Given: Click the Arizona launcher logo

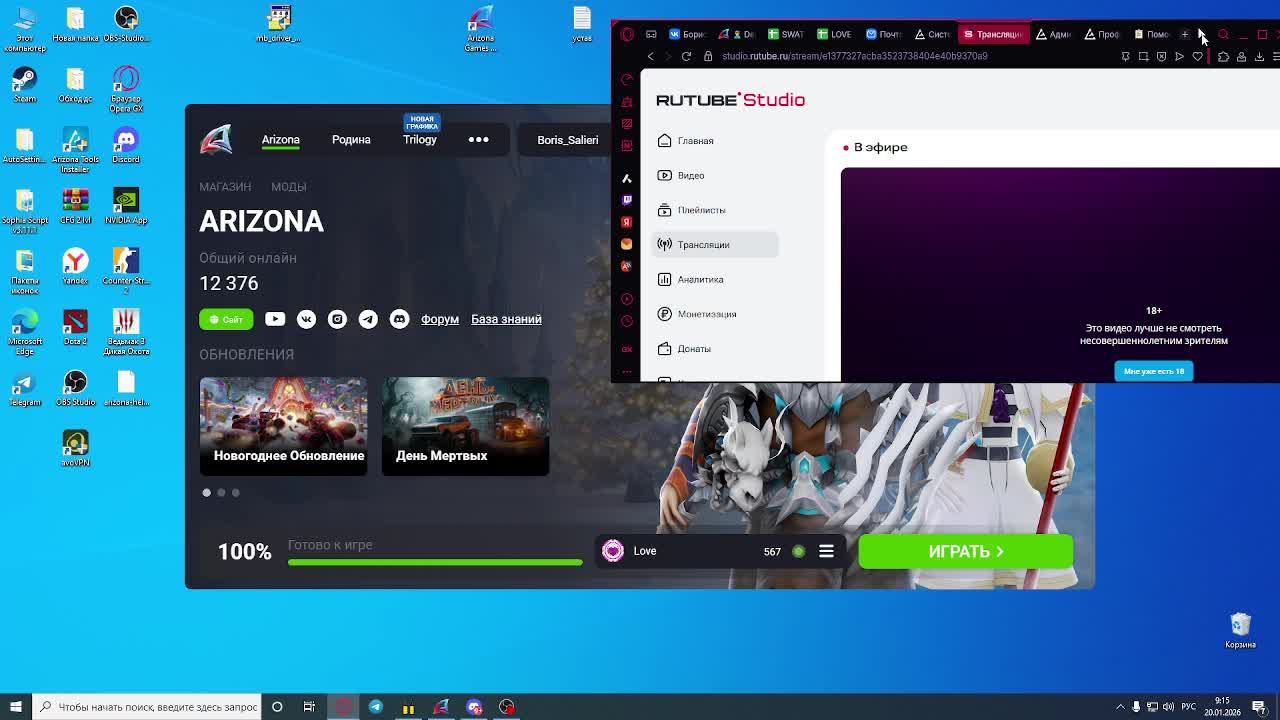Looking at the screenshot, I should [x=215, y=140].
